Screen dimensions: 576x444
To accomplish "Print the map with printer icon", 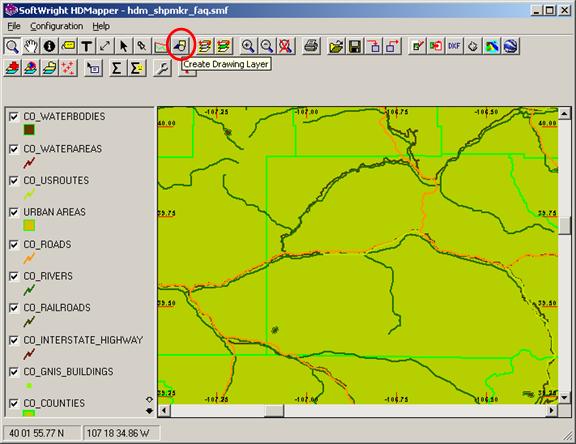I will pyautogui.click(x=311, y=46).
